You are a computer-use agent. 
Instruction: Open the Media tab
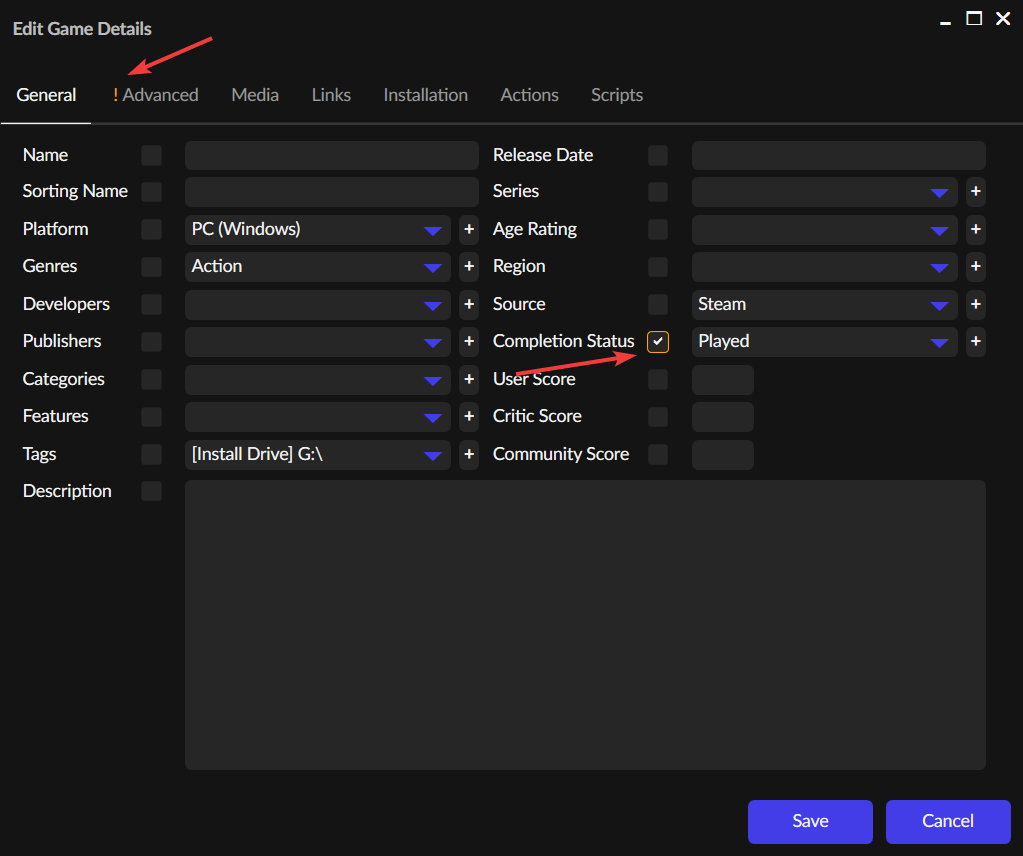point(254,95)
